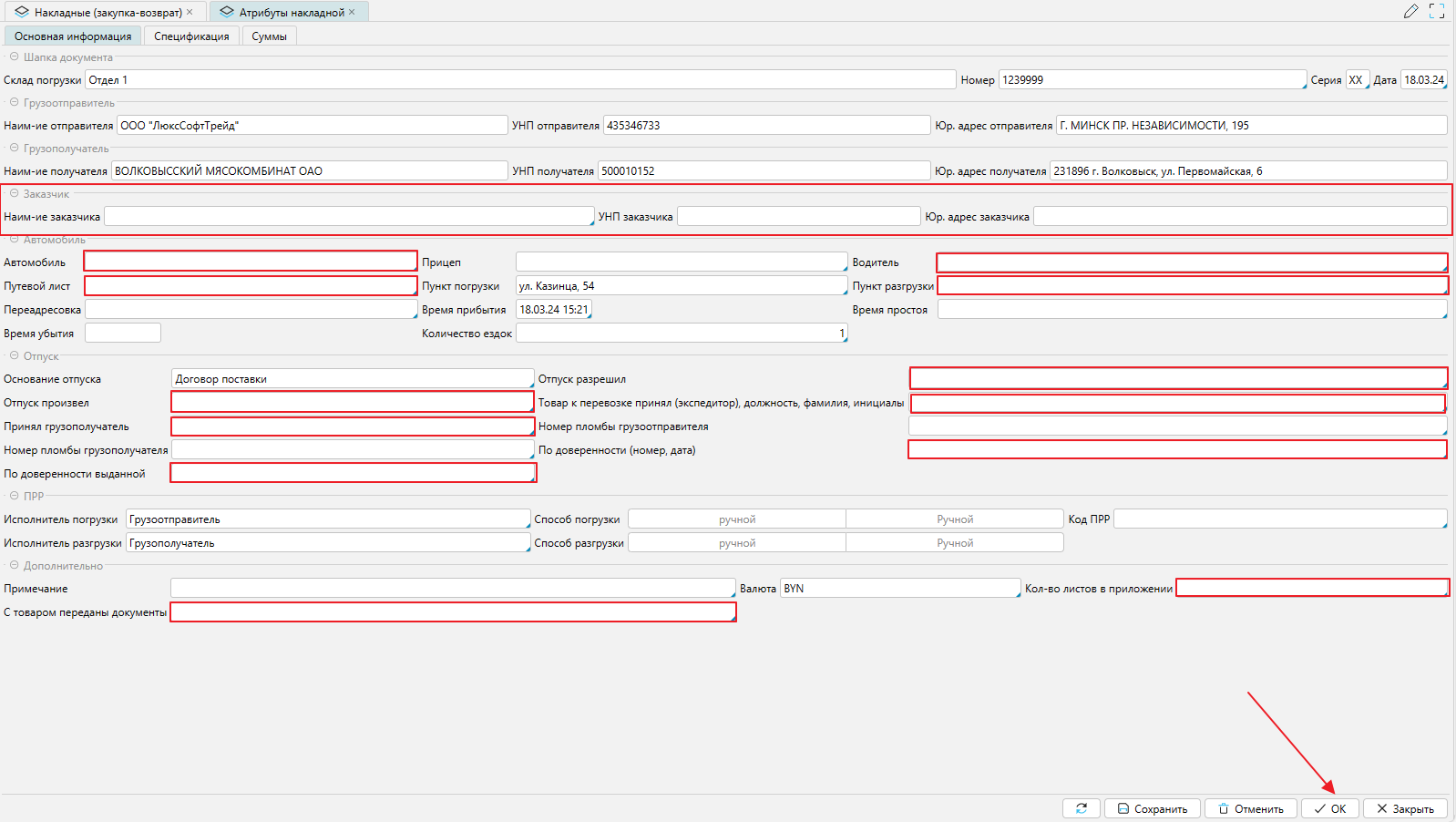Screen dimensions: 1456x822
Task: Switch to the Спецификация tab
Action: pyautogui.click(x=191, y=36)
